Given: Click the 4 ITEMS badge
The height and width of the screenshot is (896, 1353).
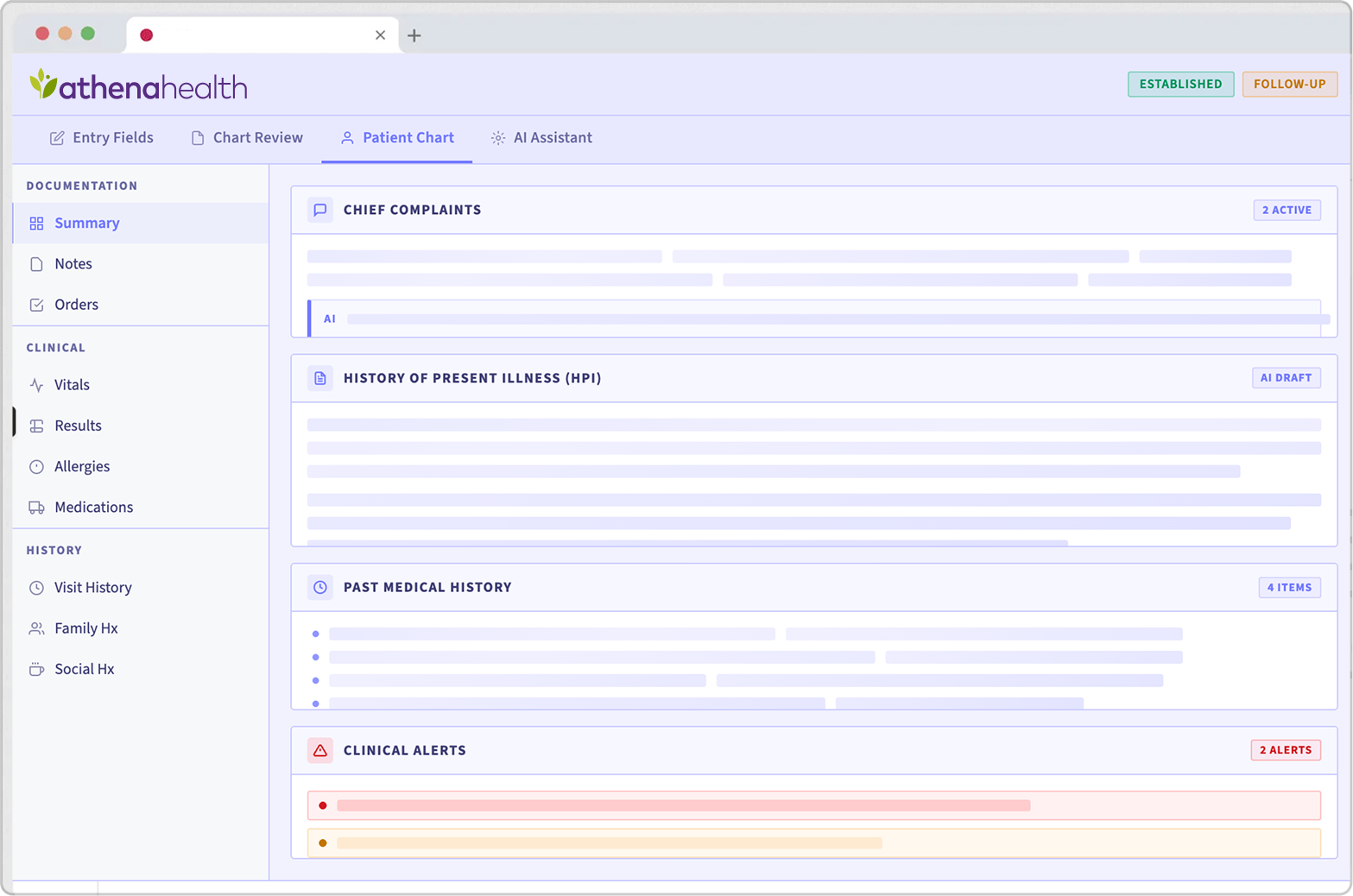Looking at the screenshot, I should pos(1289,587).
